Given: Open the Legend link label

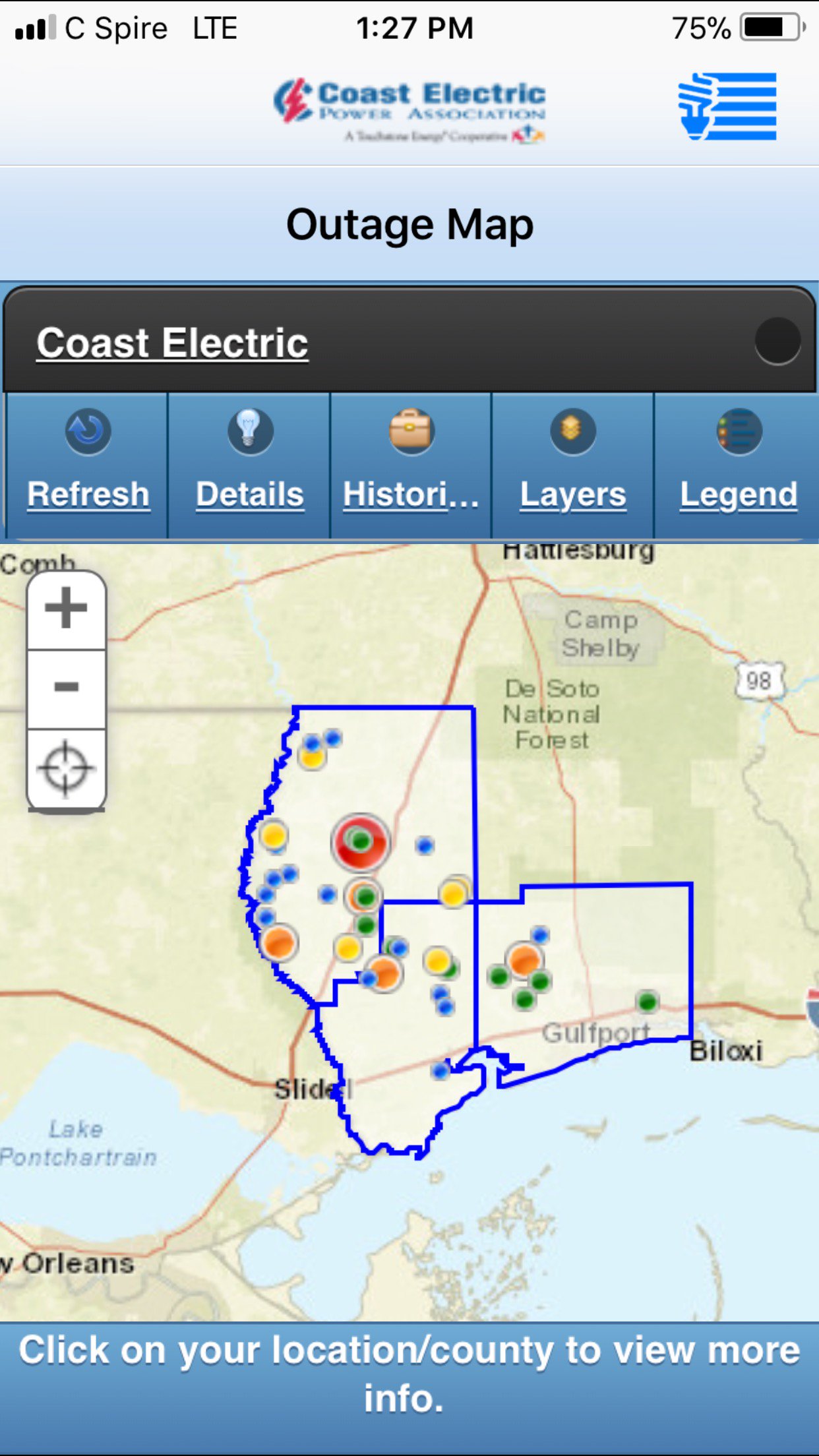Looking at the screenshot, I should pos(739,496).
